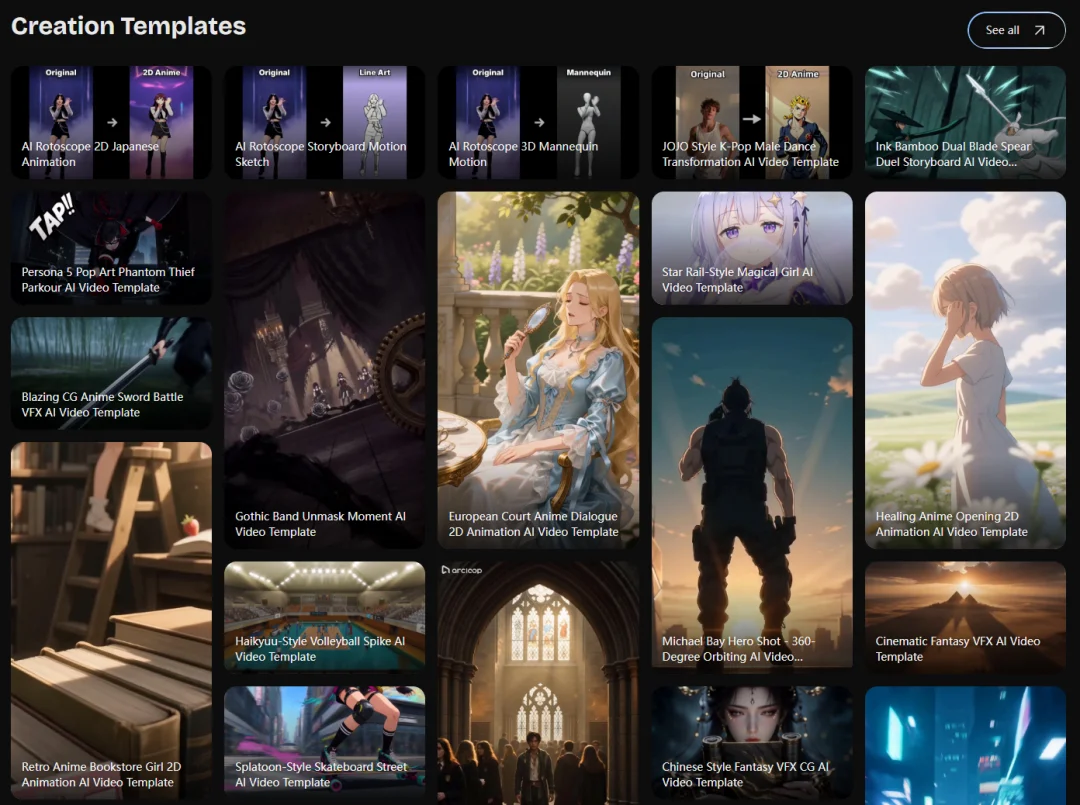This screenshot has width=1080, height=805.
Task: Open the gothic cathedral crowd template
Action: 538,683
